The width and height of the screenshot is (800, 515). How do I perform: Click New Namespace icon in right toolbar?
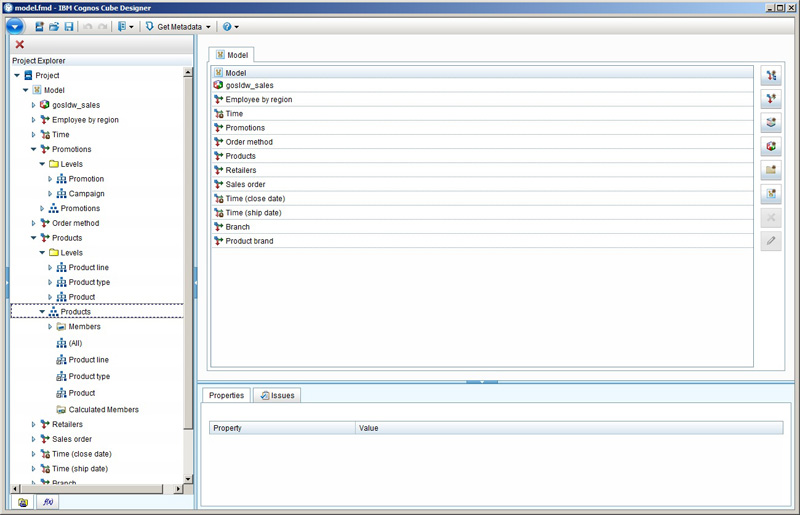[771, 193]
